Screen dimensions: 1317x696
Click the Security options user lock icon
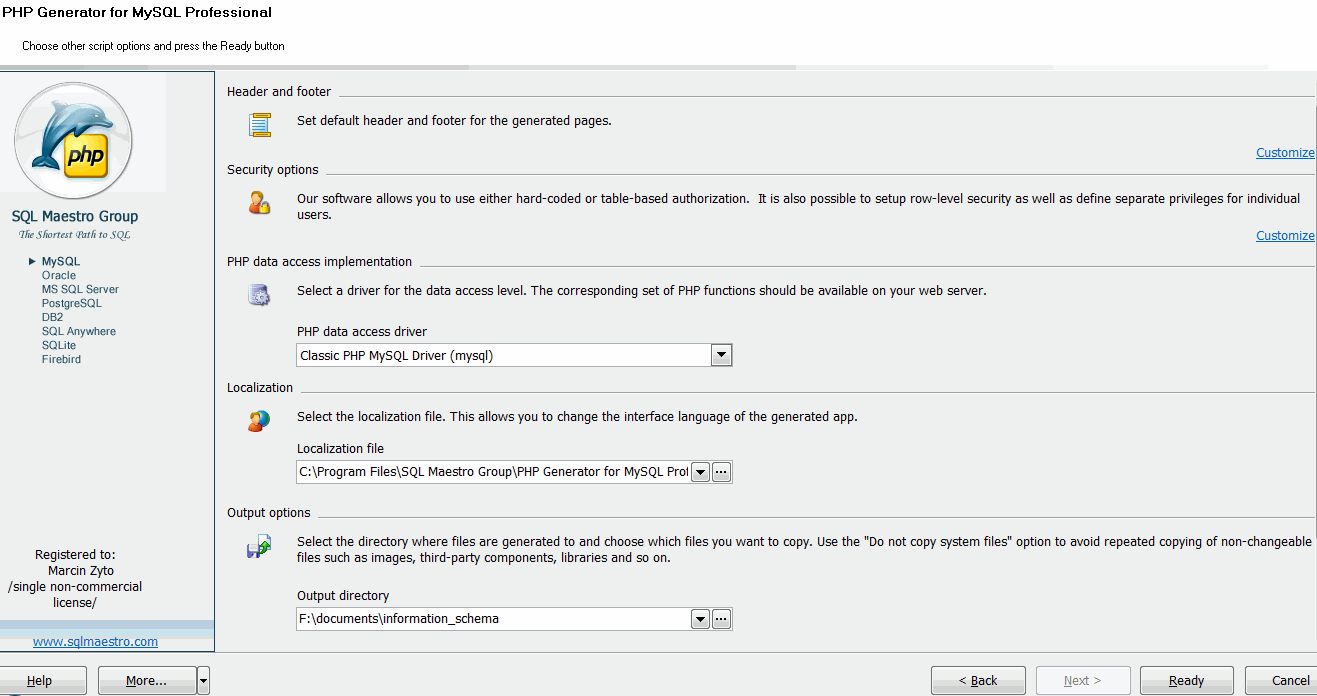click(259, 204)
